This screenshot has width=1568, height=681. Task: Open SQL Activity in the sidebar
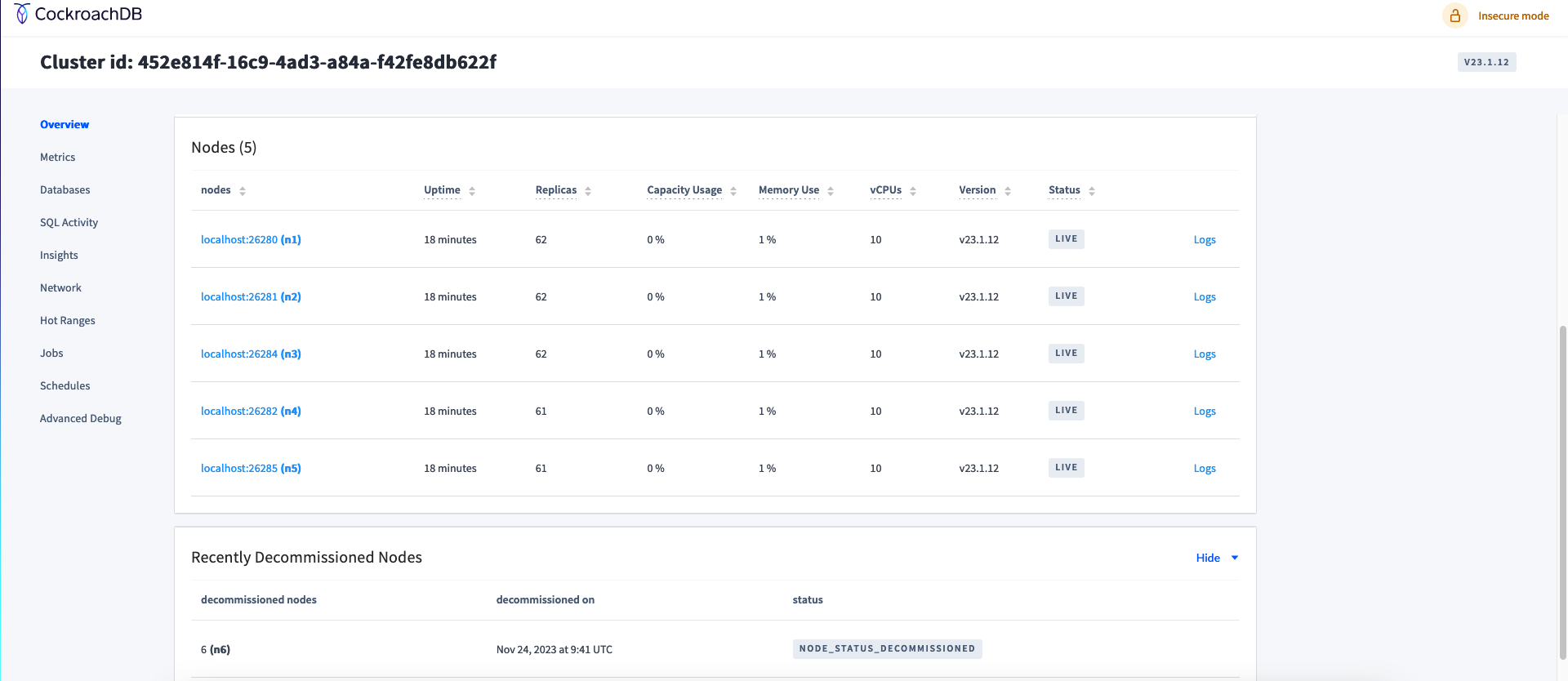point(69,222)
